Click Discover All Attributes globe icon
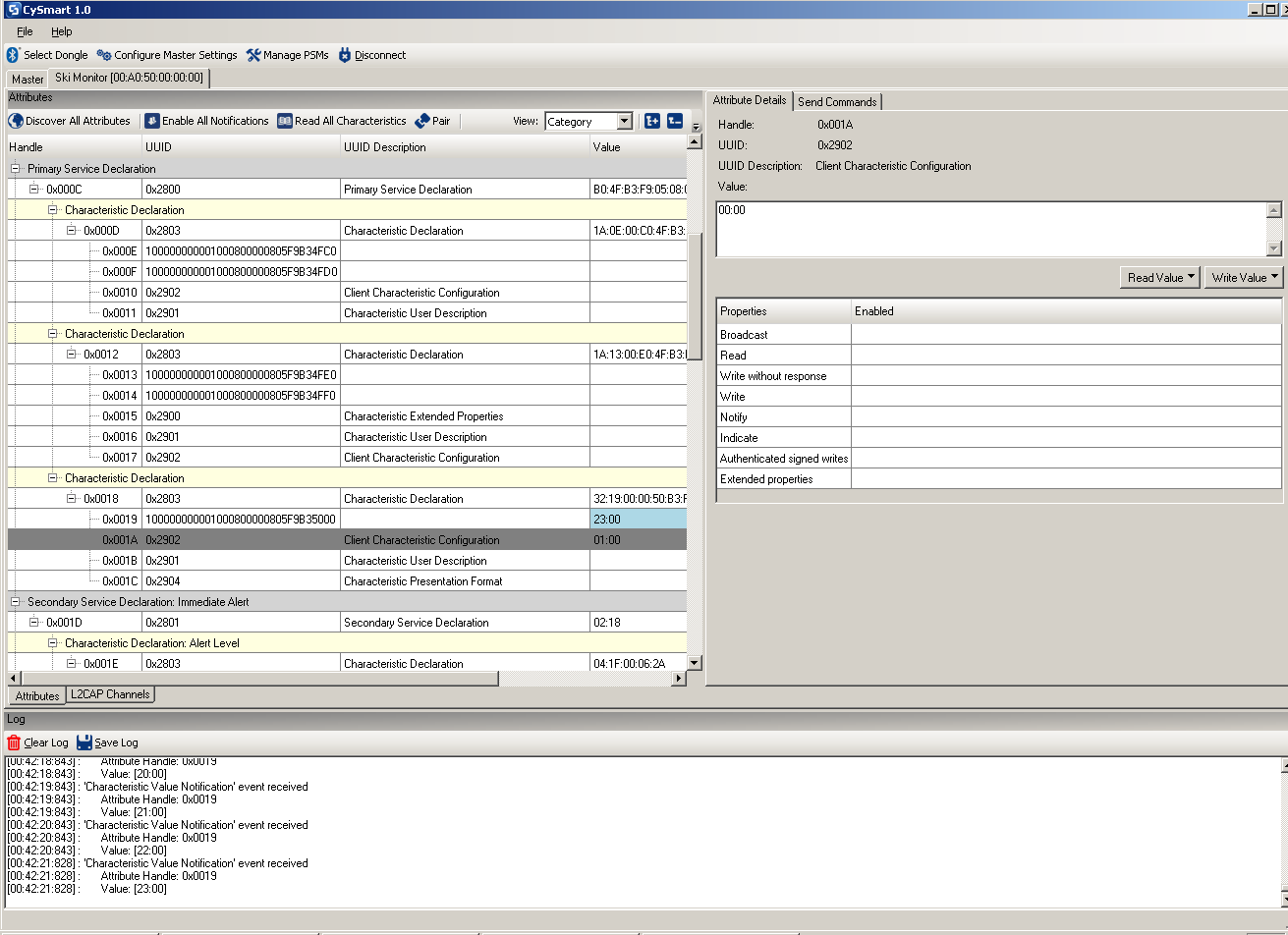 [x=16, y=121]
